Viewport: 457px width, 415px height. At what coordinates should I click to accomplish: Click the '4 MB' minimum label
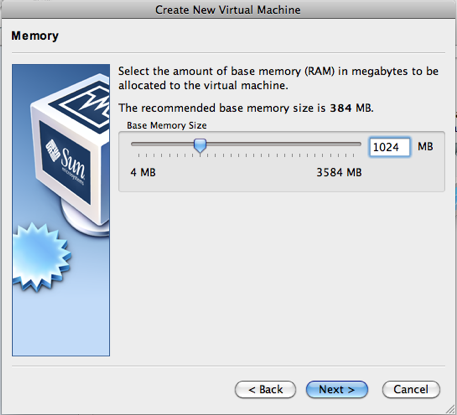tap(143, 172)
